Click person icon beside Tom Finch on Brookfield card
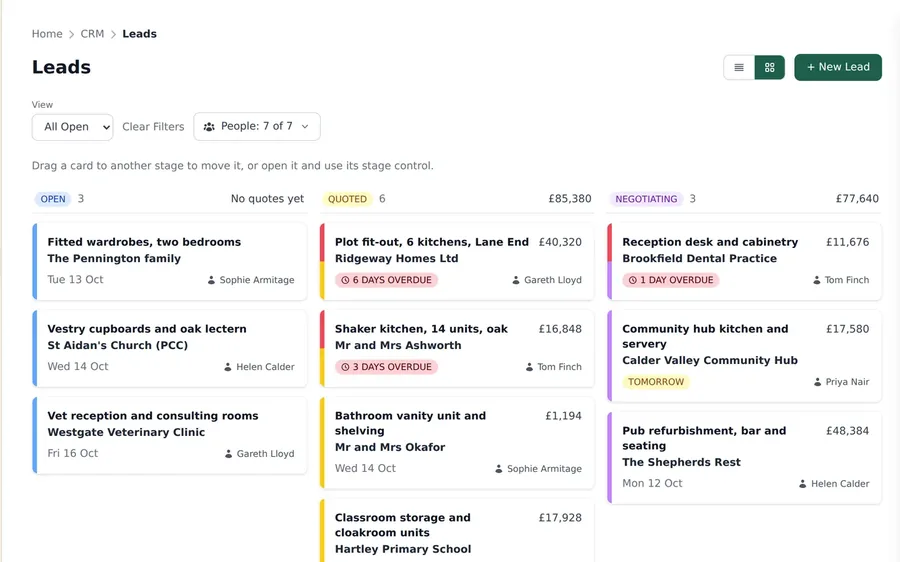Screen dimensions: 900x562 [817, 280]
